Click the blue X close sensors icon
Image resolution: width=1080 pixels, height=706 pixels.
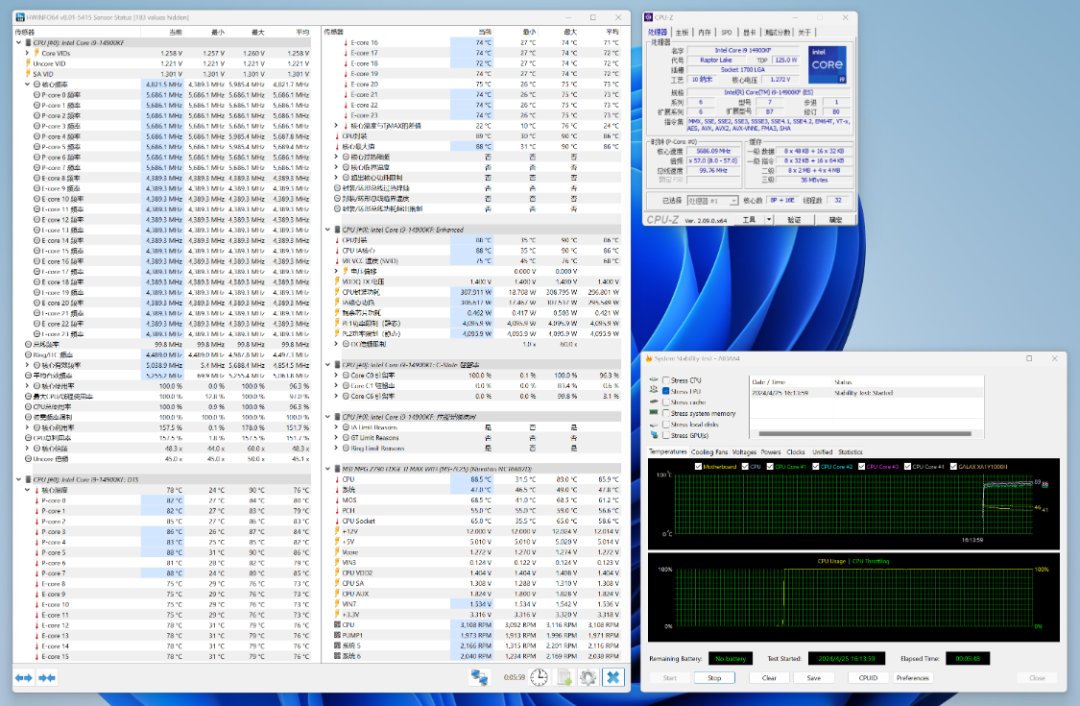[612, 677]
